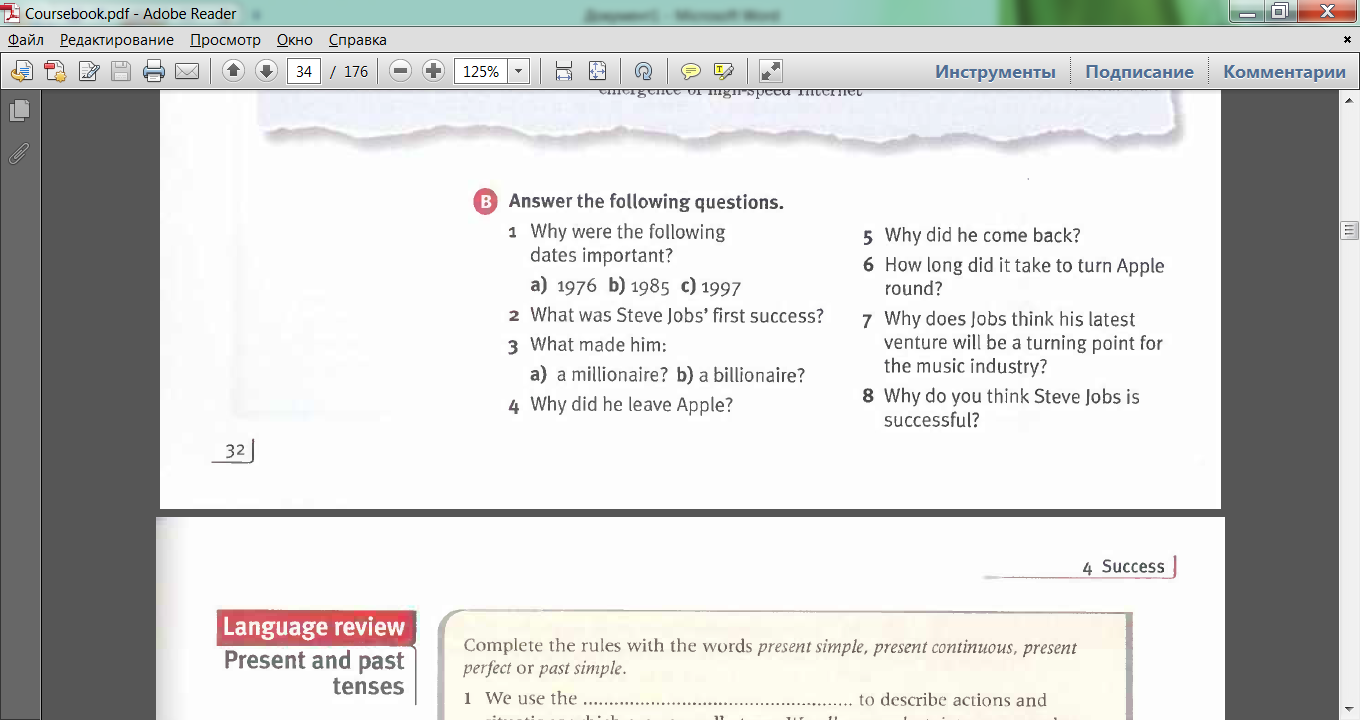This screenshot has height=720, width=1360.
Task: Print the document via printer icon
Action: (154, 71)
